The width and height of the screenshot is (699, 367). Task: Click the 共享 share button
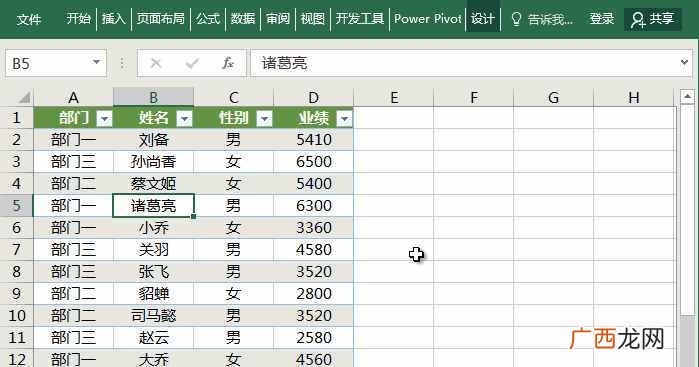[x=653, y=19]
